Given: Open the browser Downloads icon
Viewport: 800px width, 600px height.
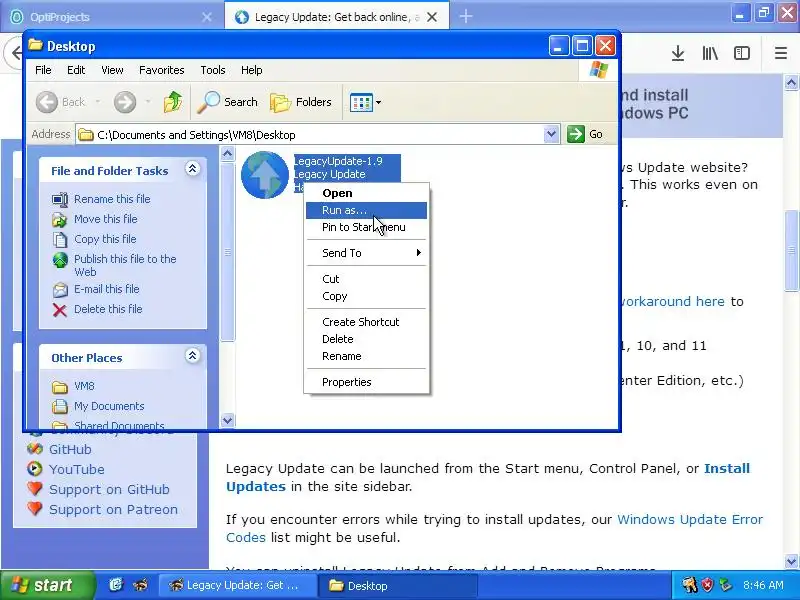Looking at the screenshot, I should [678, 53].
